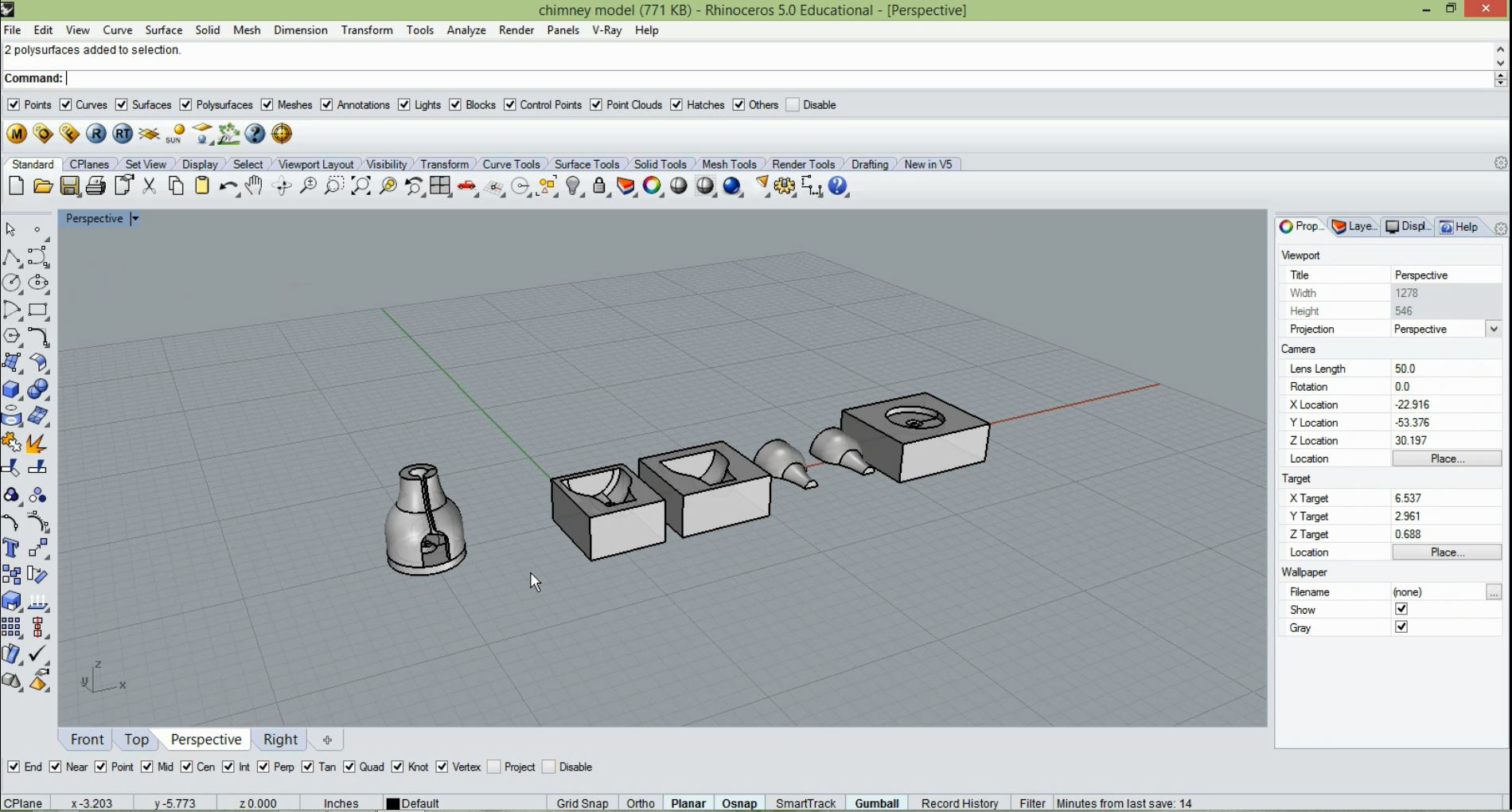Toggle the Polysurfaces filter checkbox
1512x812 pixels.
coord(186,105)
